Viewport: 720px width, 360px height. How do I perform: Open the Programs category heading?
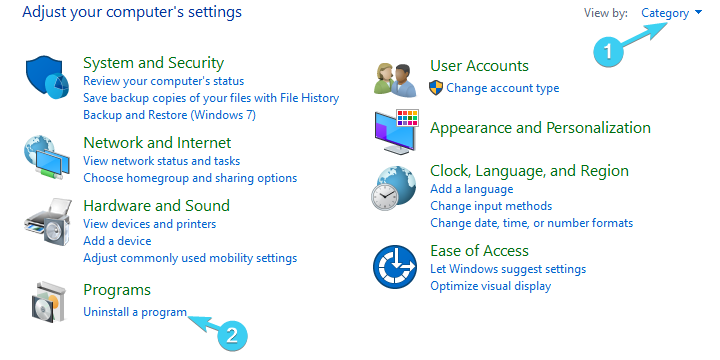coord(117,290)
